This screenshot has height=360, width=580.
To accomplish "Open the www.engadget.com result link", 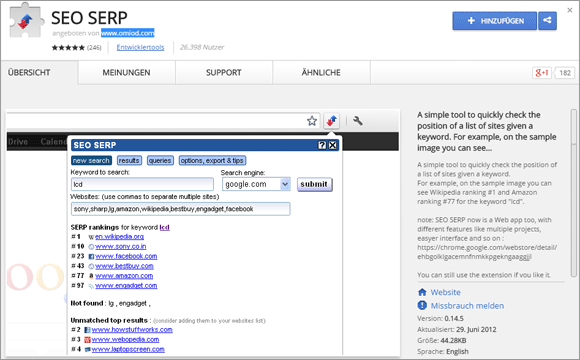I will [x=126, y=286].
